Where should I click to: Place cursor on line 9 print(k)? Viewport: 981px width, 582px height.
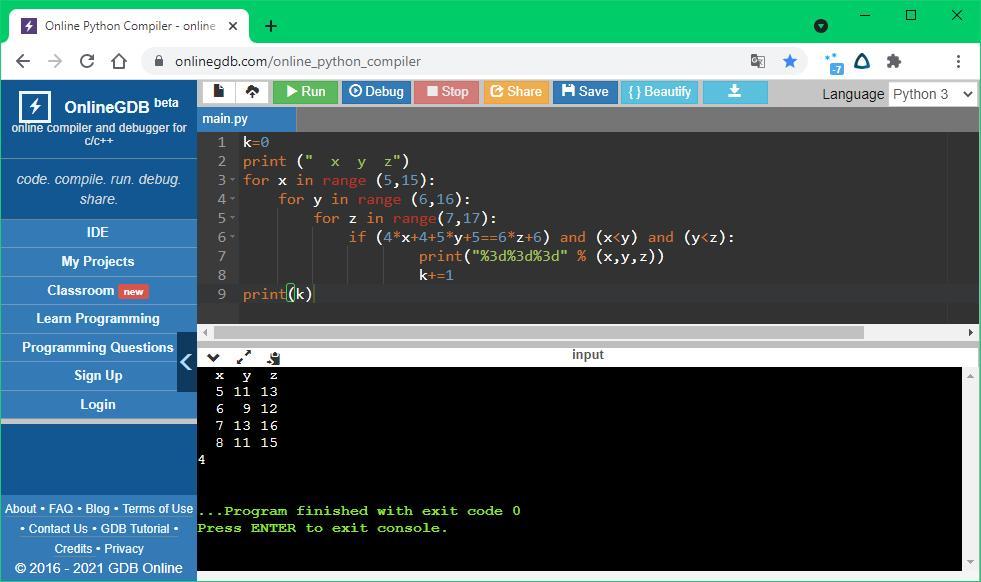[x=277, y=294]
